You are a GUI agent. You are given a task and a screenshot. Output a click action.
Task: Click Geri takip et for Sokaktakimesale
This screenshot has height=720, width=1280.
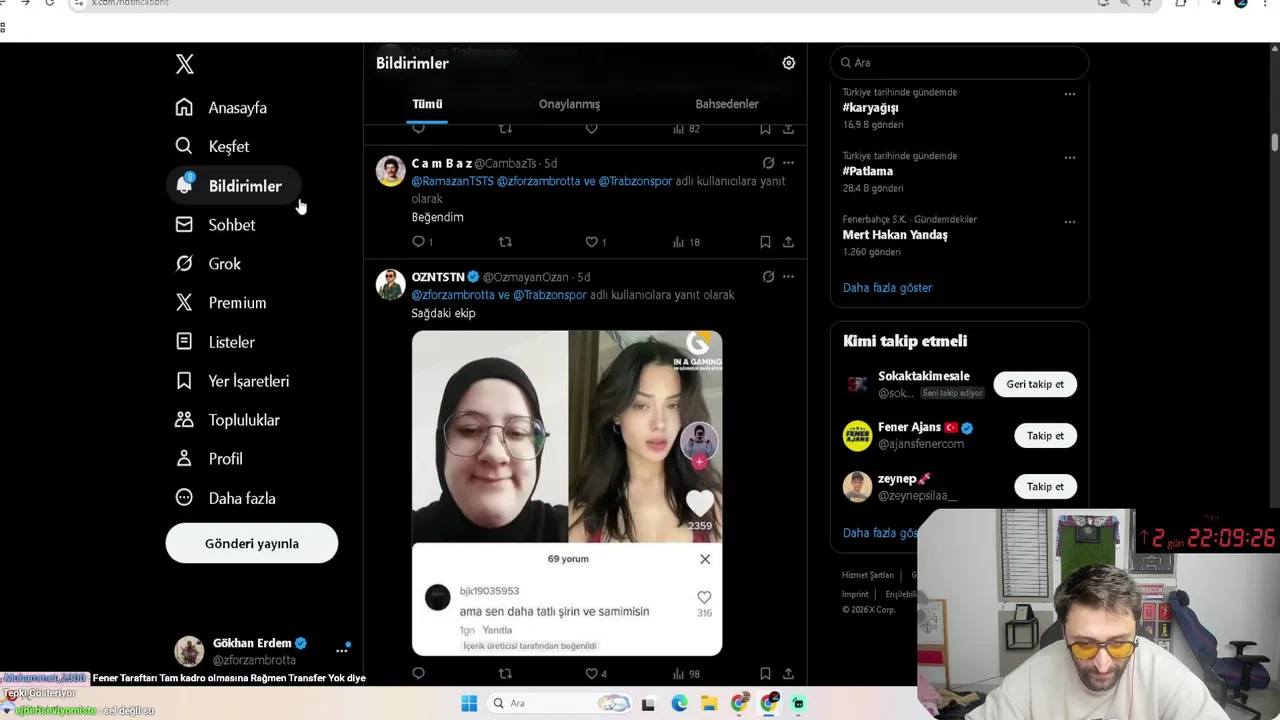tap(1035, 384)
